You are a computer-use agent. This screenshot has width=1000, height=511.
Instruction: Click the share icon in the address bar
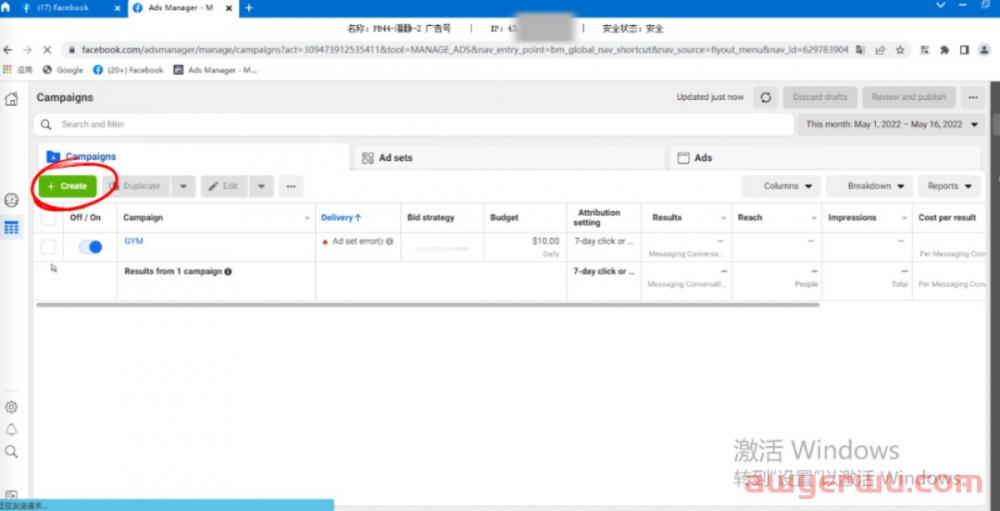tap(880, 50)
